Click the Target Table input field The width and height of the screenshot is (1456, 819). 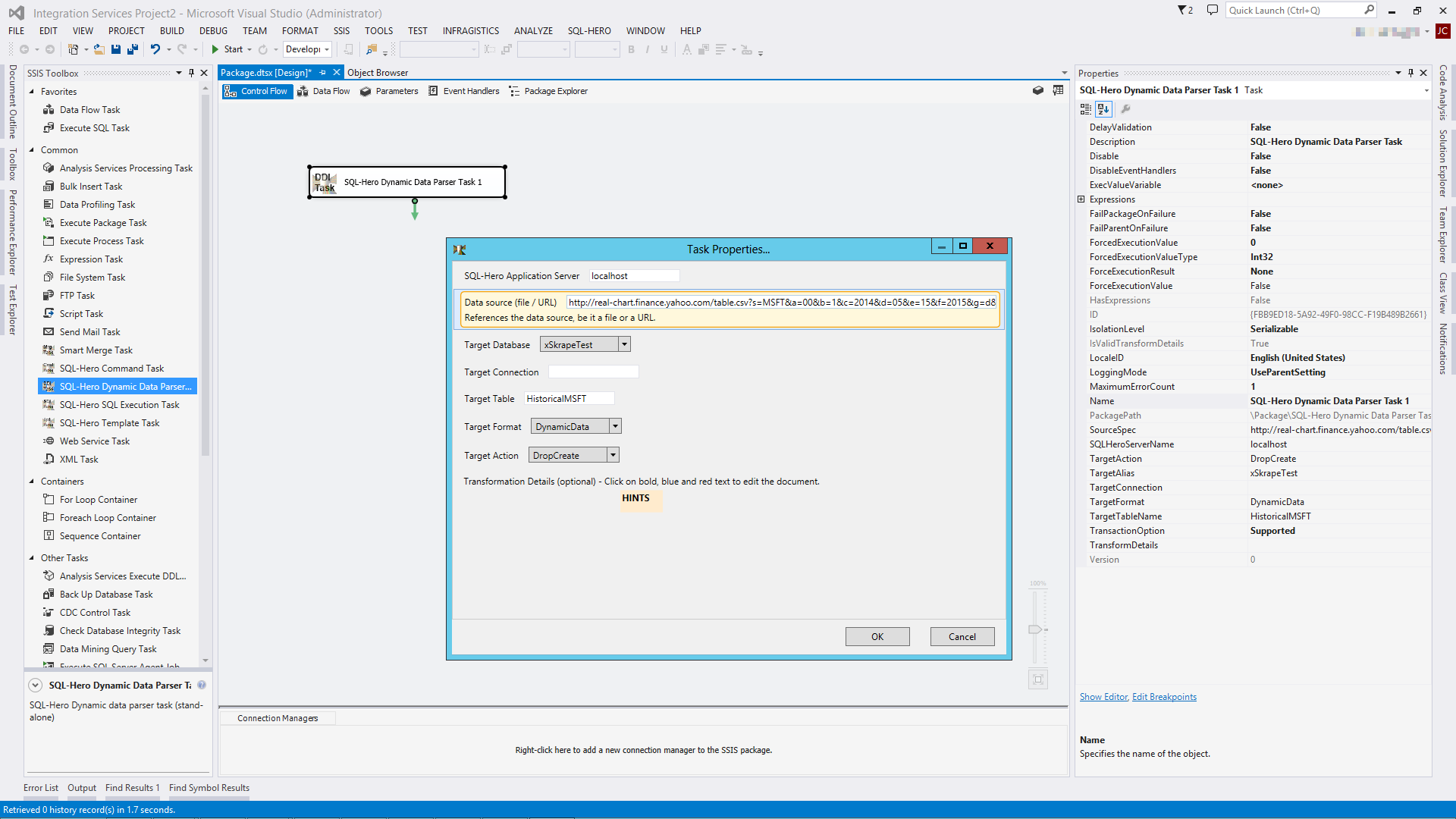(x=569, y=399)
